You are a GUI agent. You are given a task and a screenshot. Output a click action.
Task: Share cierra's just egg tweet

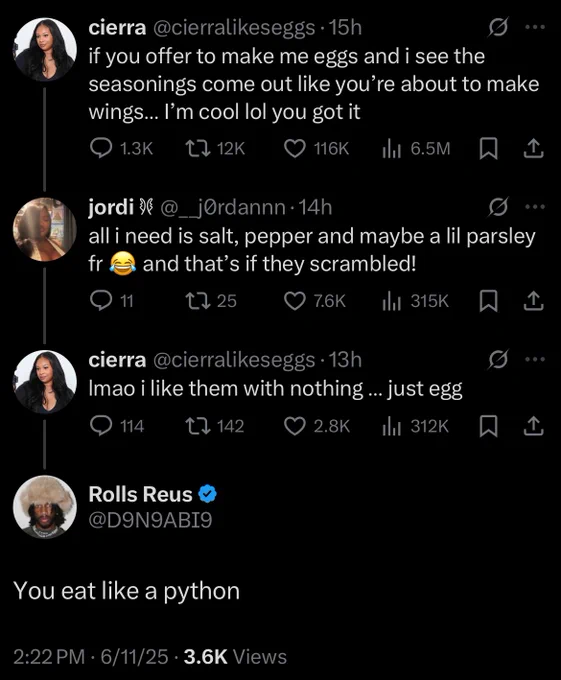533,426
